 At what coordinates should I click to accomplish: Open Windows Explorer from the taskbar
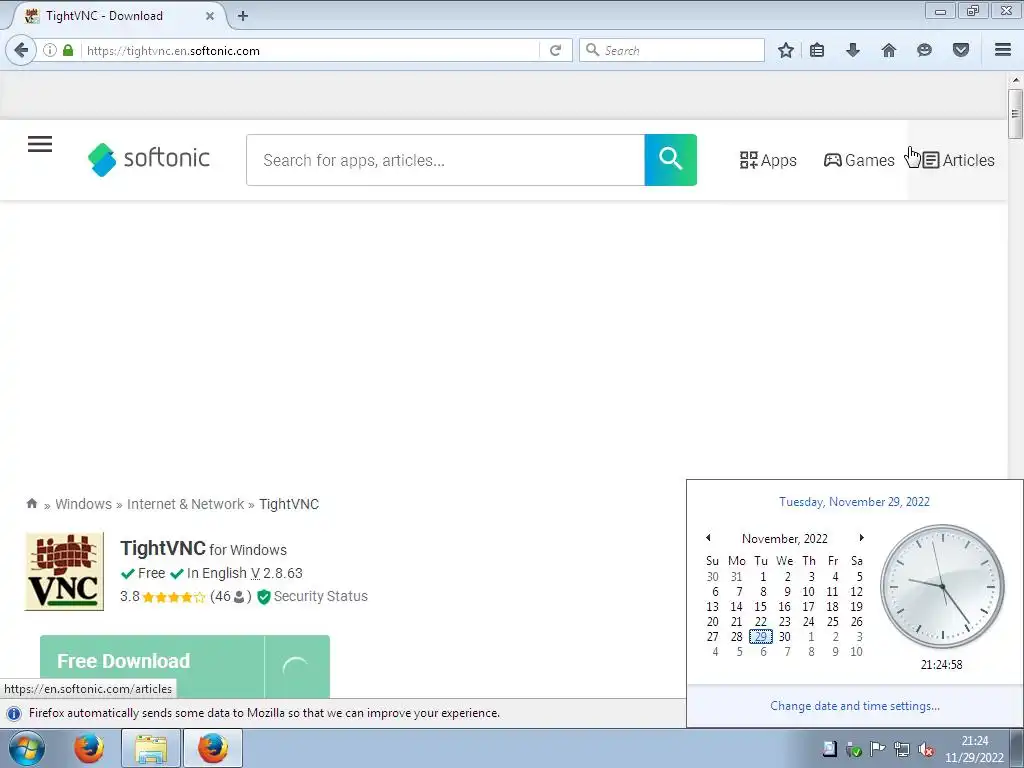(151, 748)
